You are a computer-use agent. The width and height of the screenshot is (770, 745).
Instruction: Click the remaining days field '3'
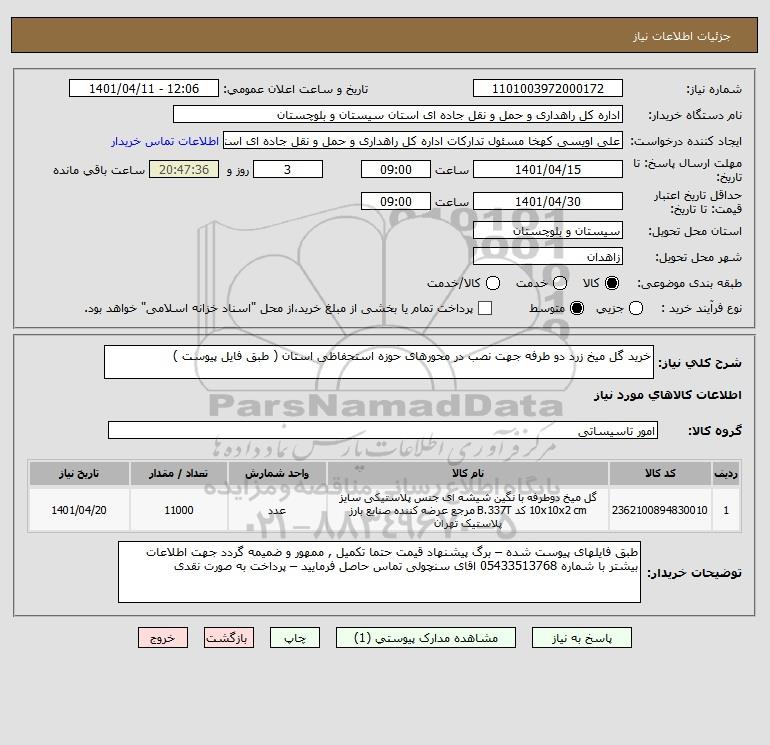tap(288, 169)
